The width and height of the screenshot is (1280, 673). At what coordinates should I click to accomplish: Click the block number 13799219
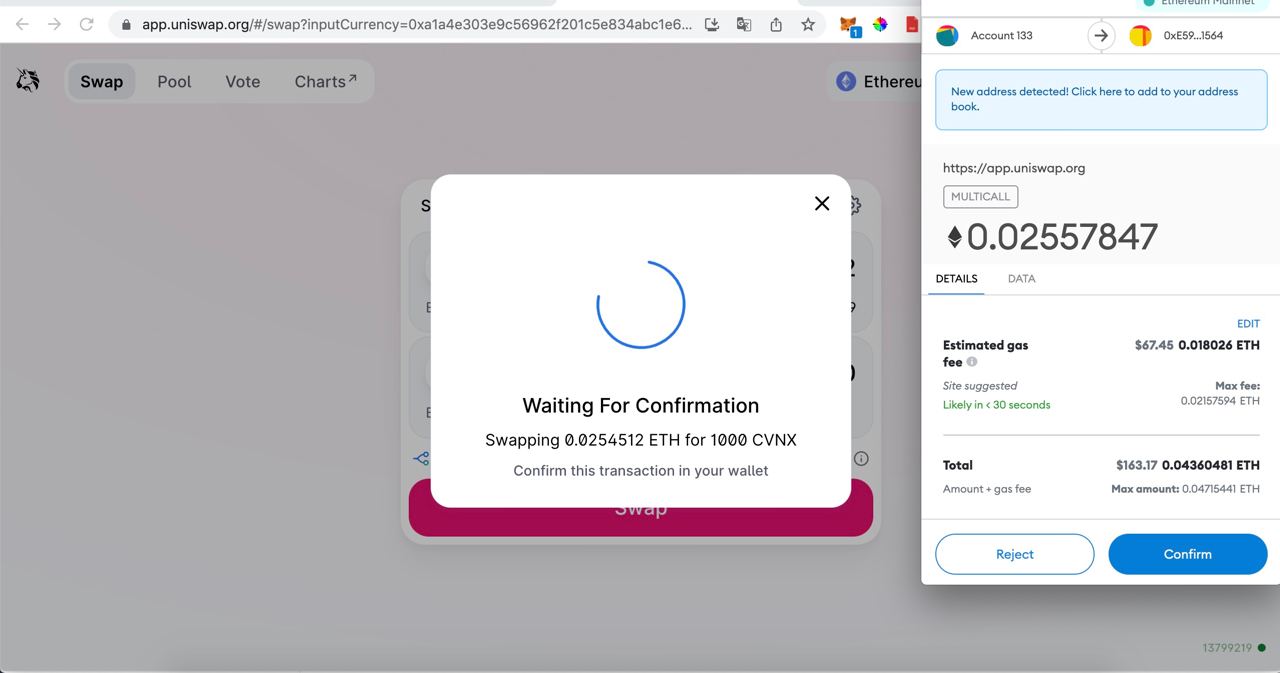1227,648
